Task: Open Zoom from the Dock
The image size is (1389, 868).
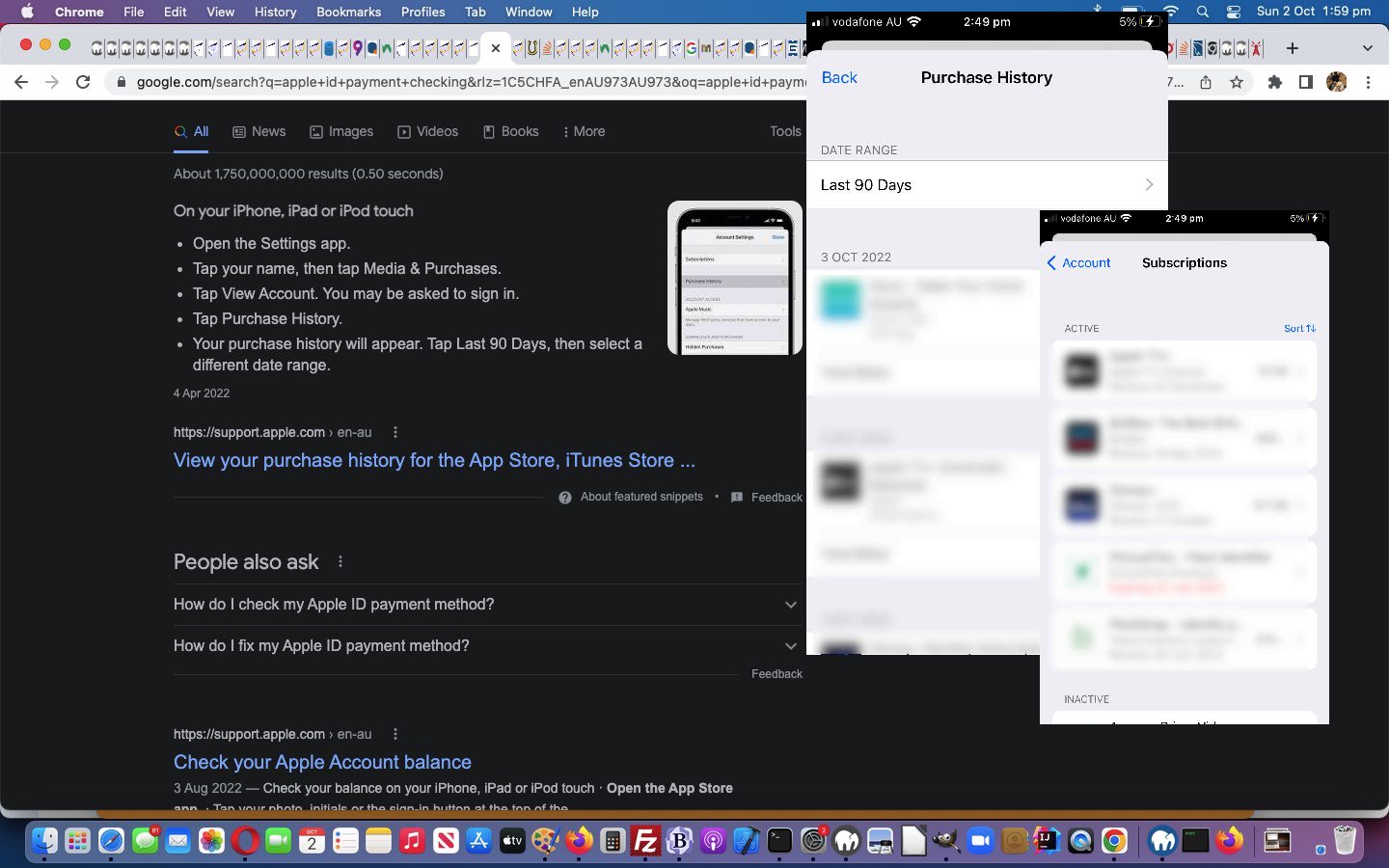Action: click(x=980, y=841)
